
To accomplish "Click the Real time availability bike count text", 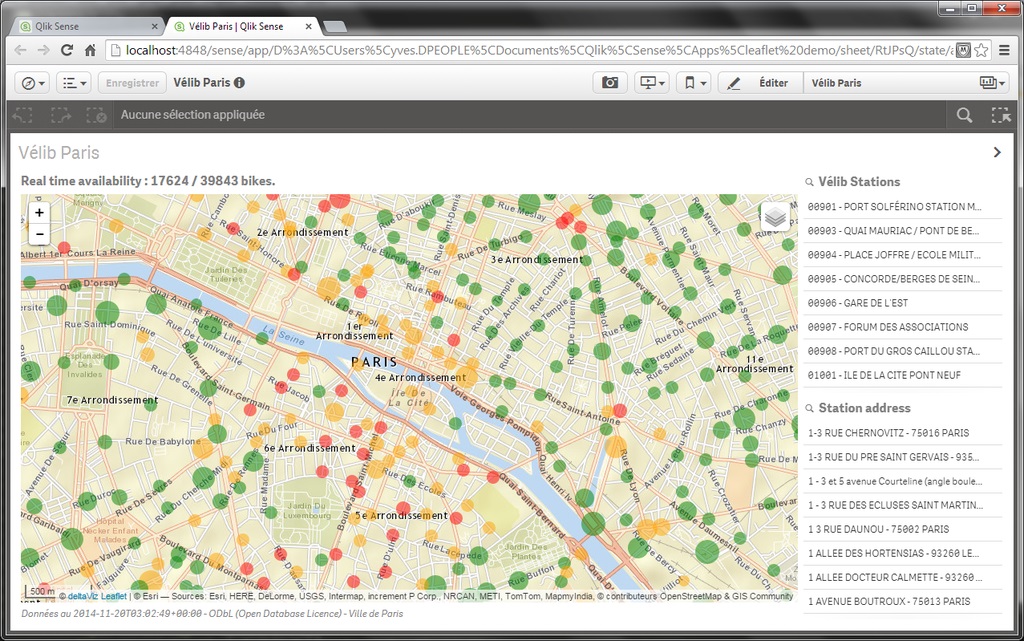I will pos(148,181).
